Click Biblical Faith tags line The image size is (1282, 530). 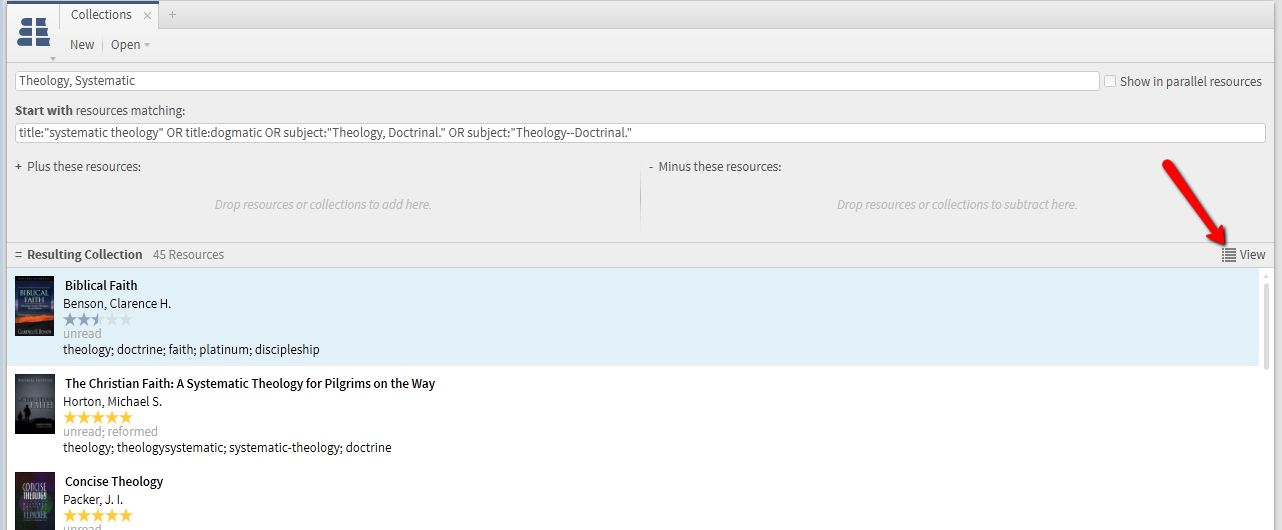(191, 349)
